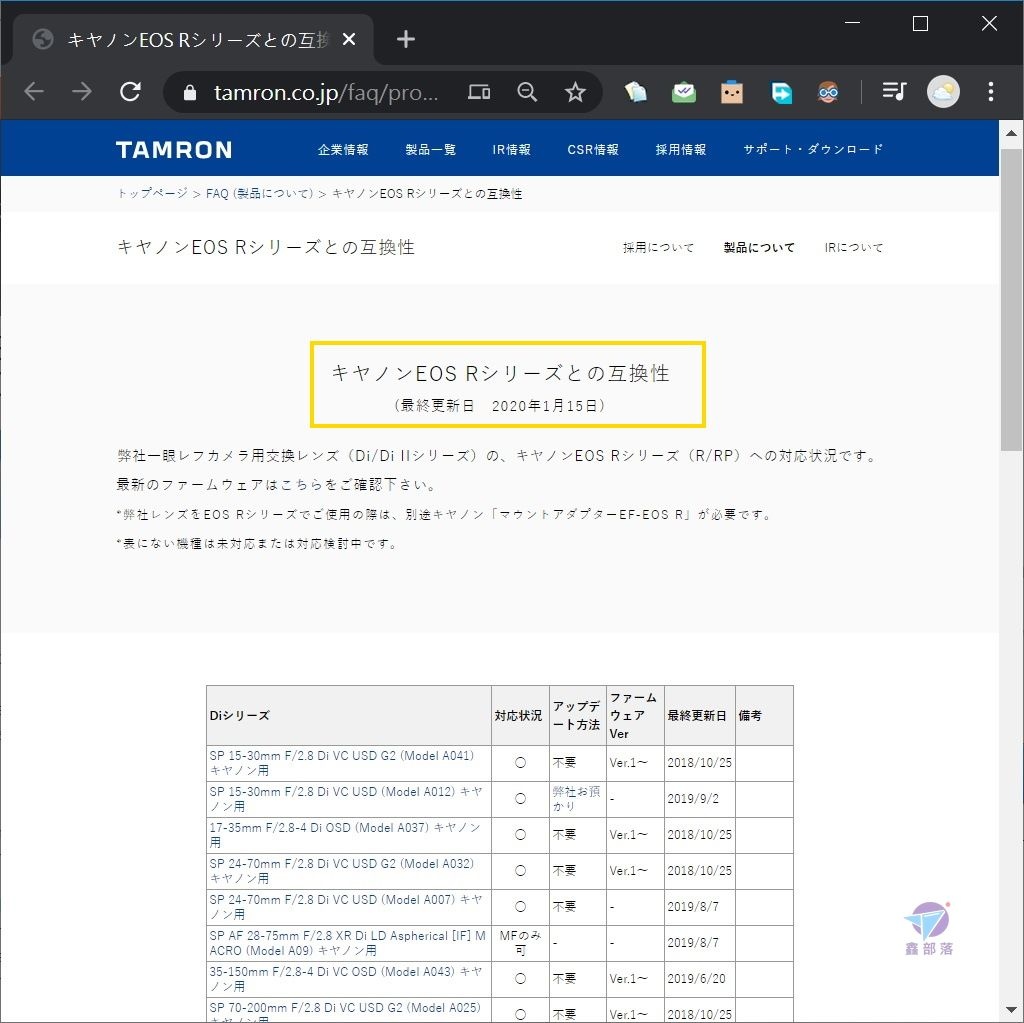Open the 企業情報 menu
Viewport: 1024px width, 1023px height.
[343, 150]
